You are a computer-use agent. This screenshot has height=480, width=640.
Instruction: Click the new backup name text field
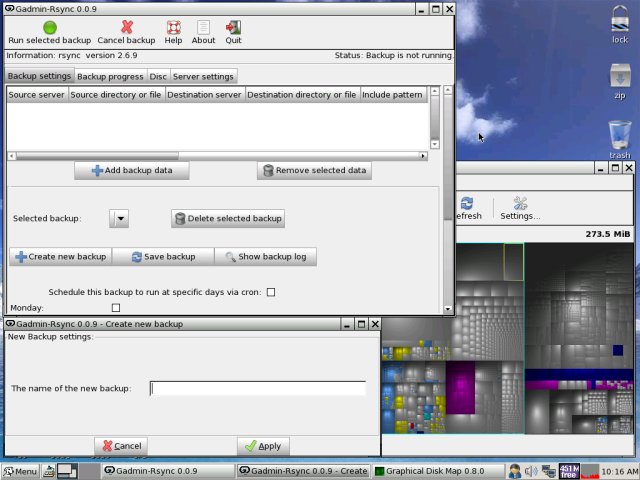point(257,388)
